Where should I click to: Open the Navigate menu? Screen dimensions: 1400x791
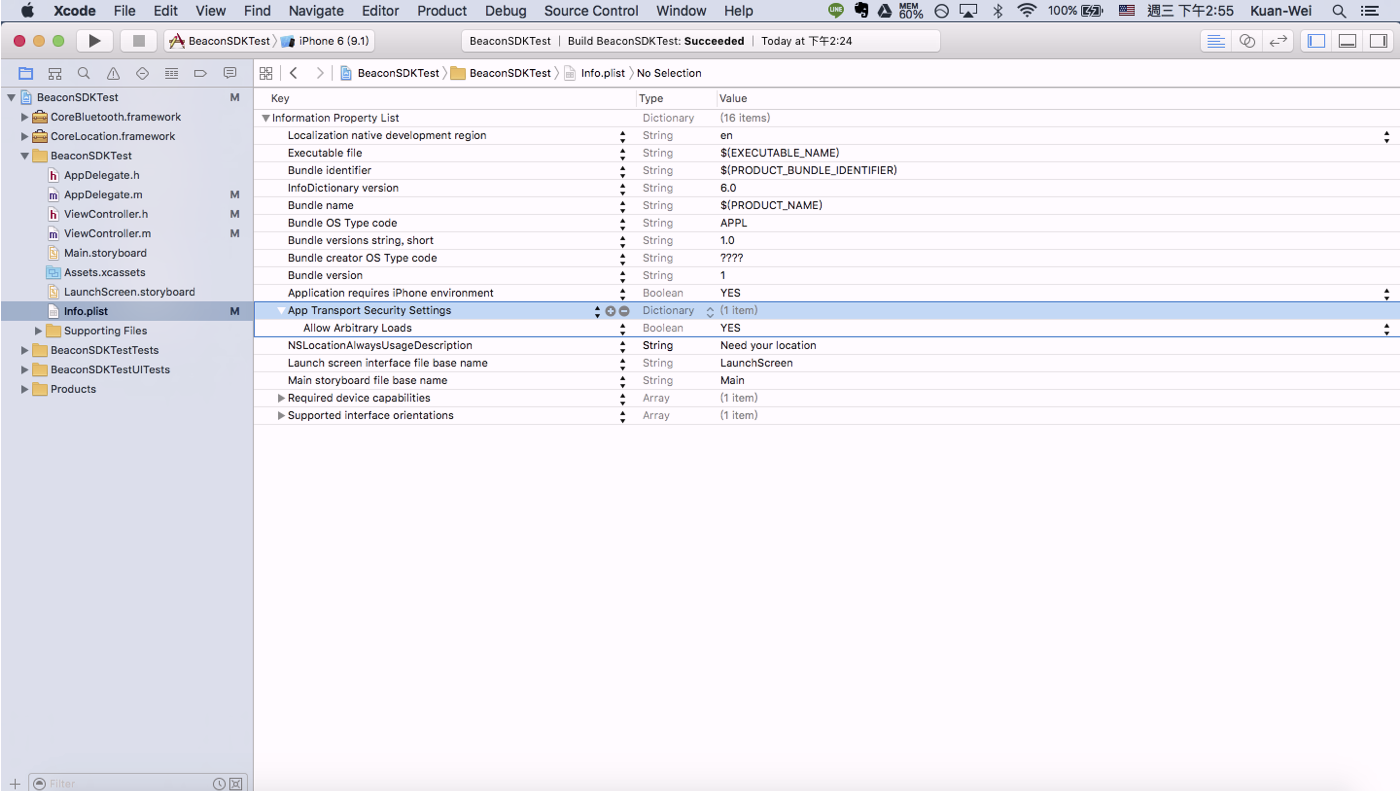pyautogui.click(x=315, y=11)
